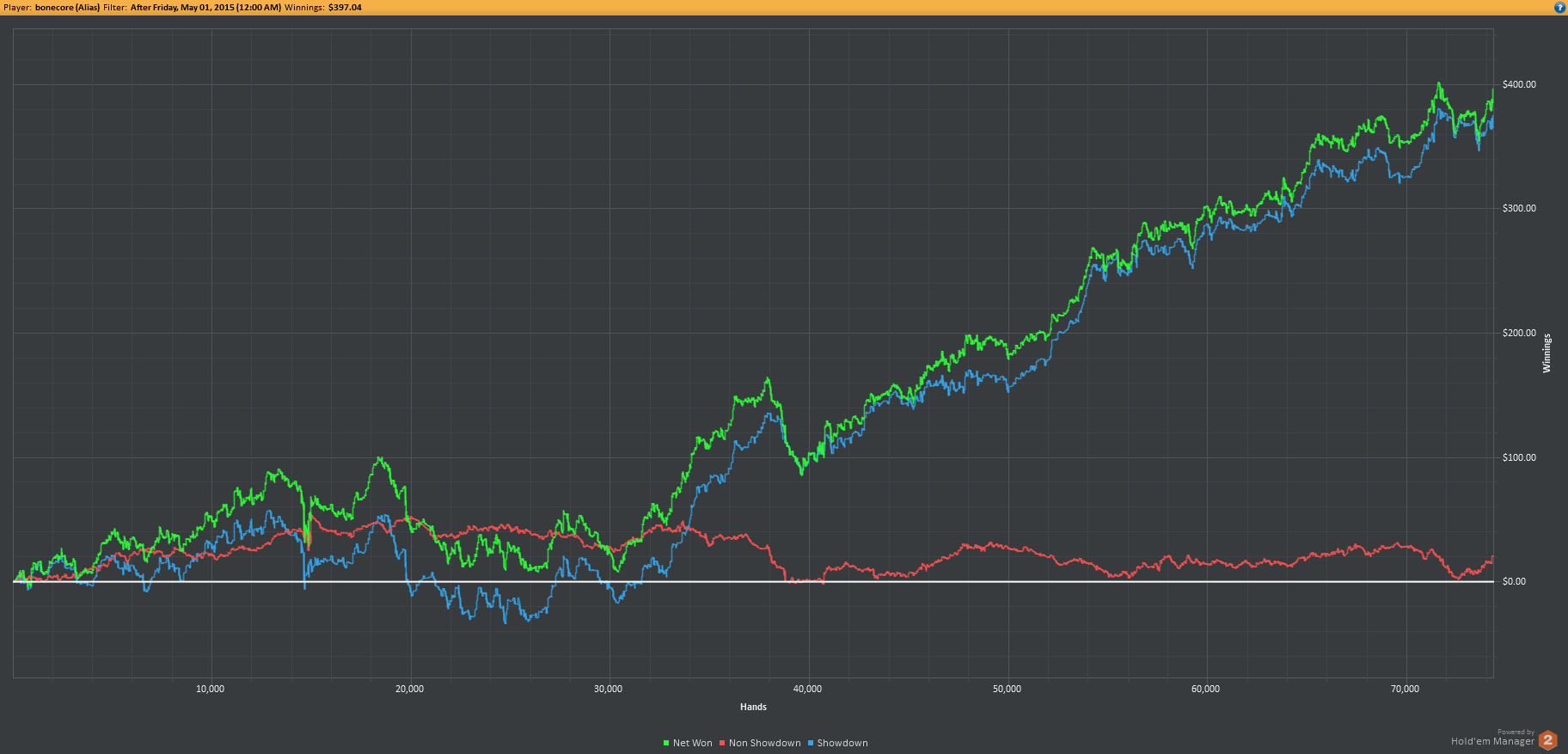The height and width of the screenshot is (754, 1568).
Task: Click the 70,000 hands axis label
Action: click(x=1406, y=689)
